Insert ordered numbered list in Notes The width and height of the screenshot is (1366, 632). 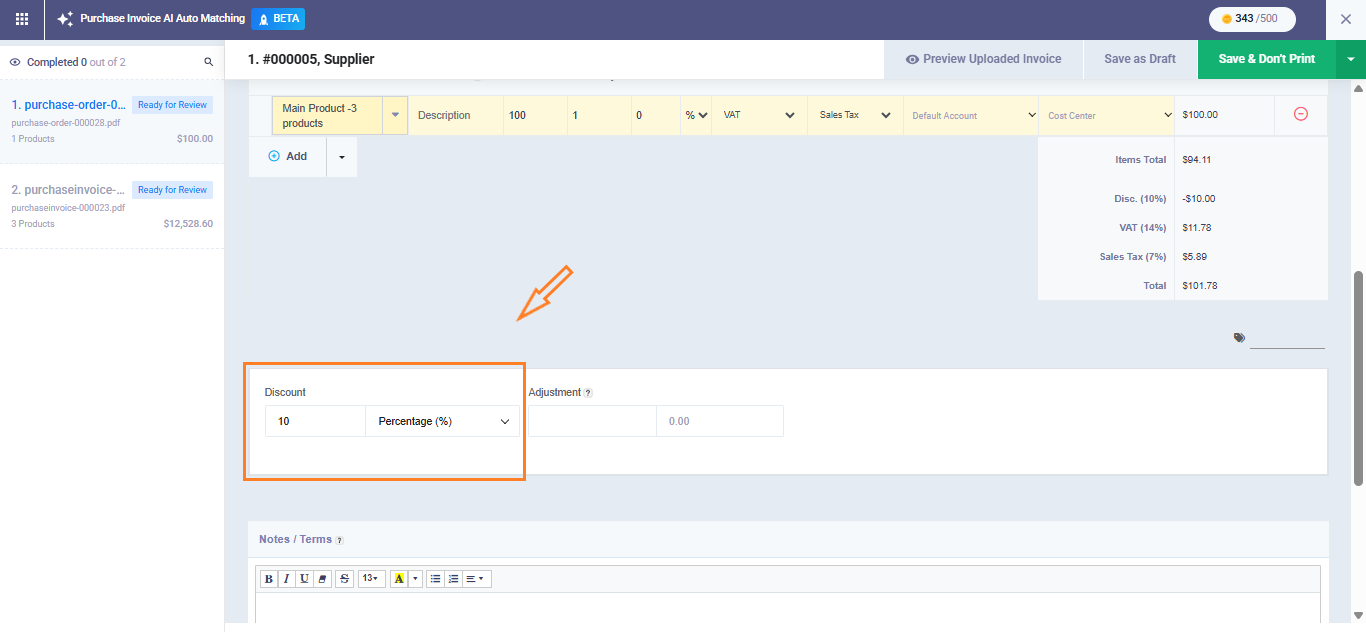coord(453,579)
